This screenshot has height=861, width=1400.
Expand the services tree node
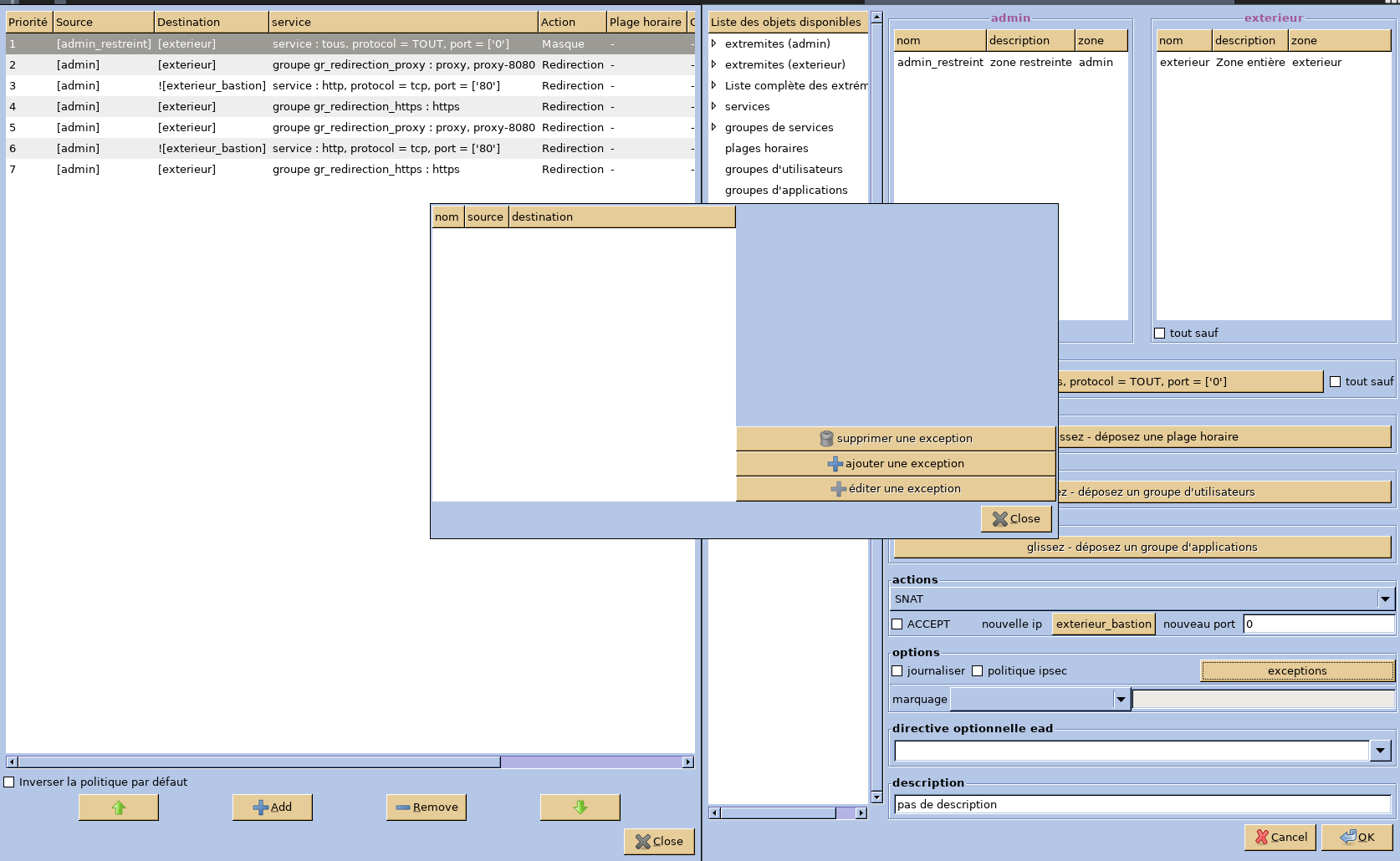pyautogui.click(x=713, y=106)
